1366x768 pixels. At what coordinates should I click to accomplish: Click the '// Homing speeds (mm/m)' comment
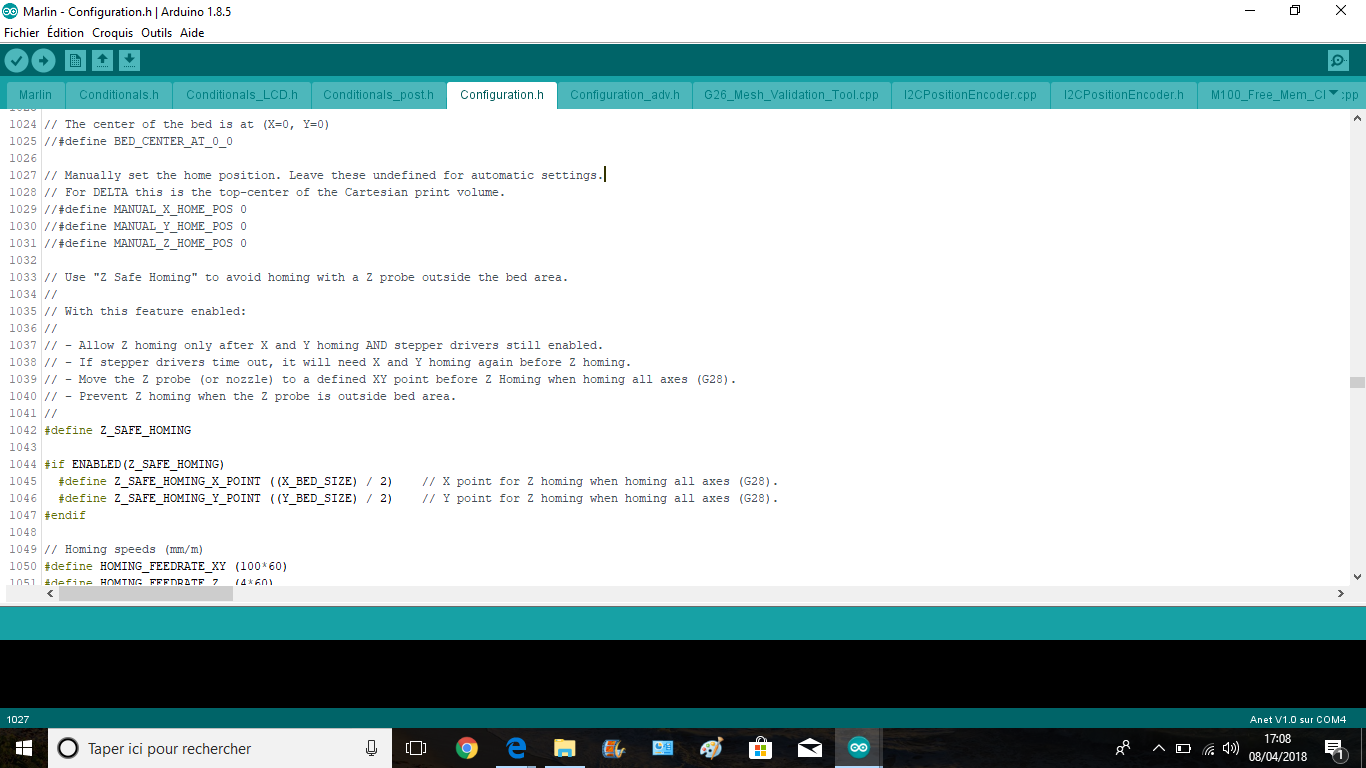[x=124, y=549]
